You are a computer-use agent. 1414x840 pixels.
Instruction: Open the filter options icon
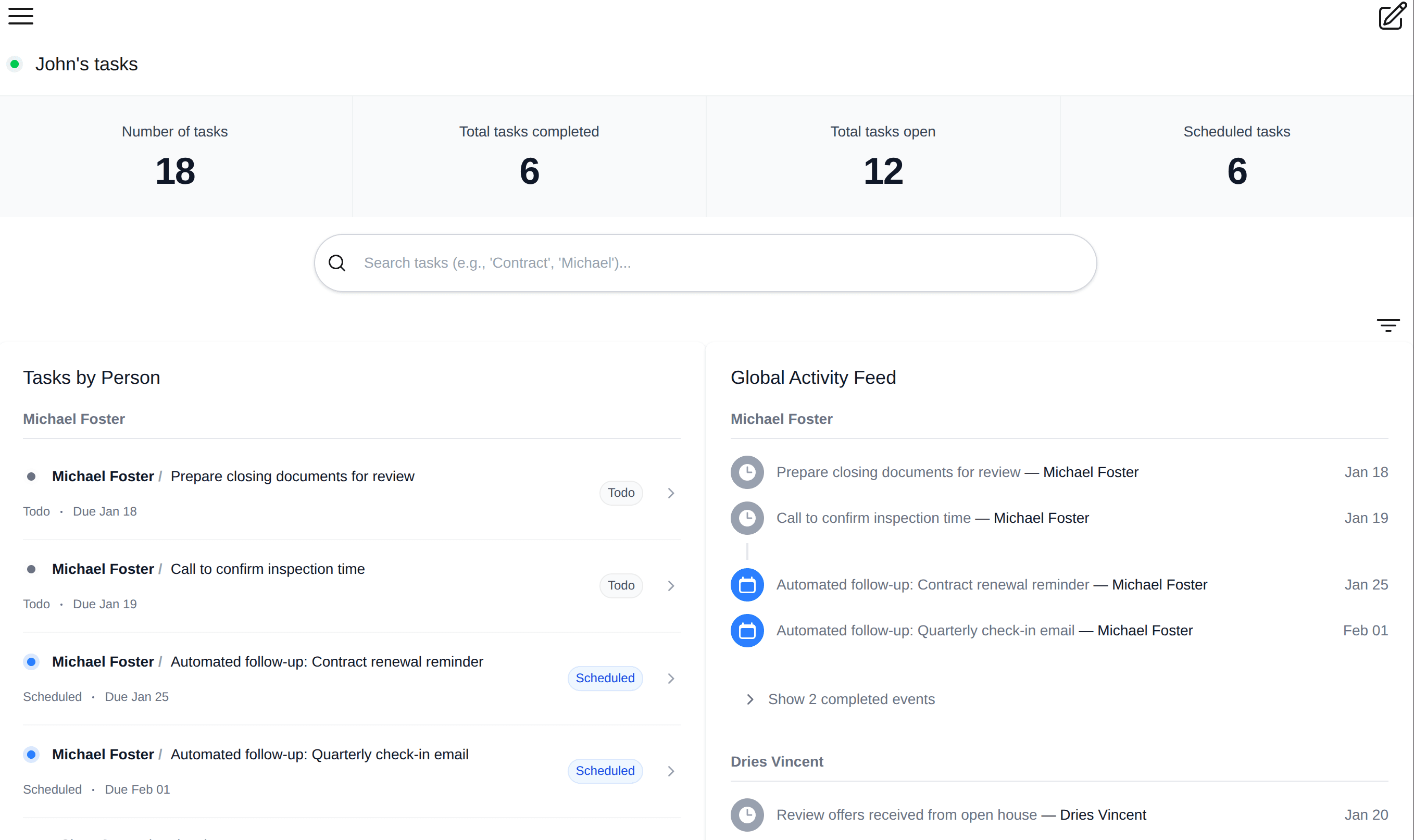coord(1387,325)
